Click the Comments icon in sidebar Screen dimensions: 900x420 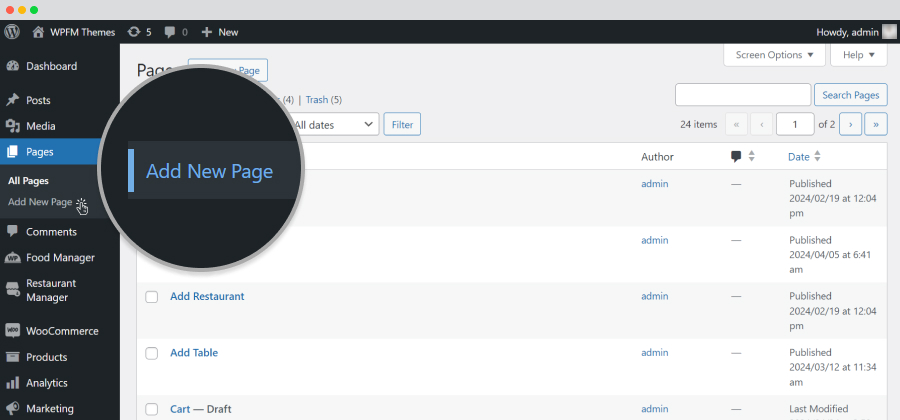pos(13,232)
